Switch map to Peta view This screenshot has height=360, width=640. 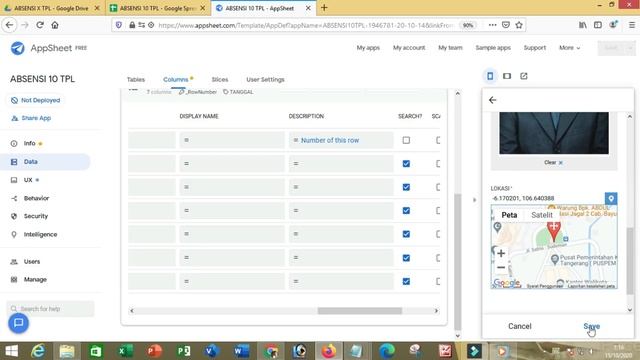[x=509, y=215]
